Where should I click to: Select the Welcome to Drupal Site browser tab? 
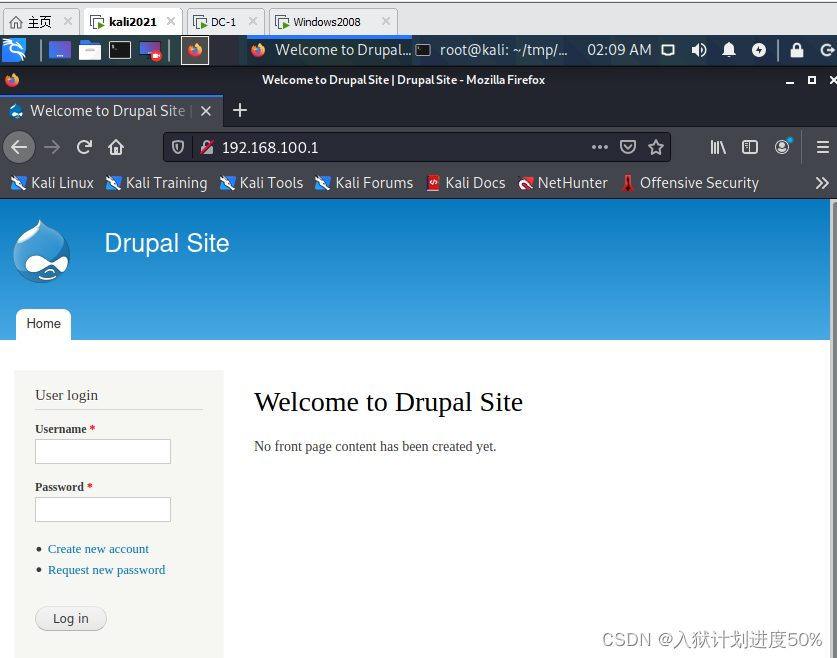point(107,110)
